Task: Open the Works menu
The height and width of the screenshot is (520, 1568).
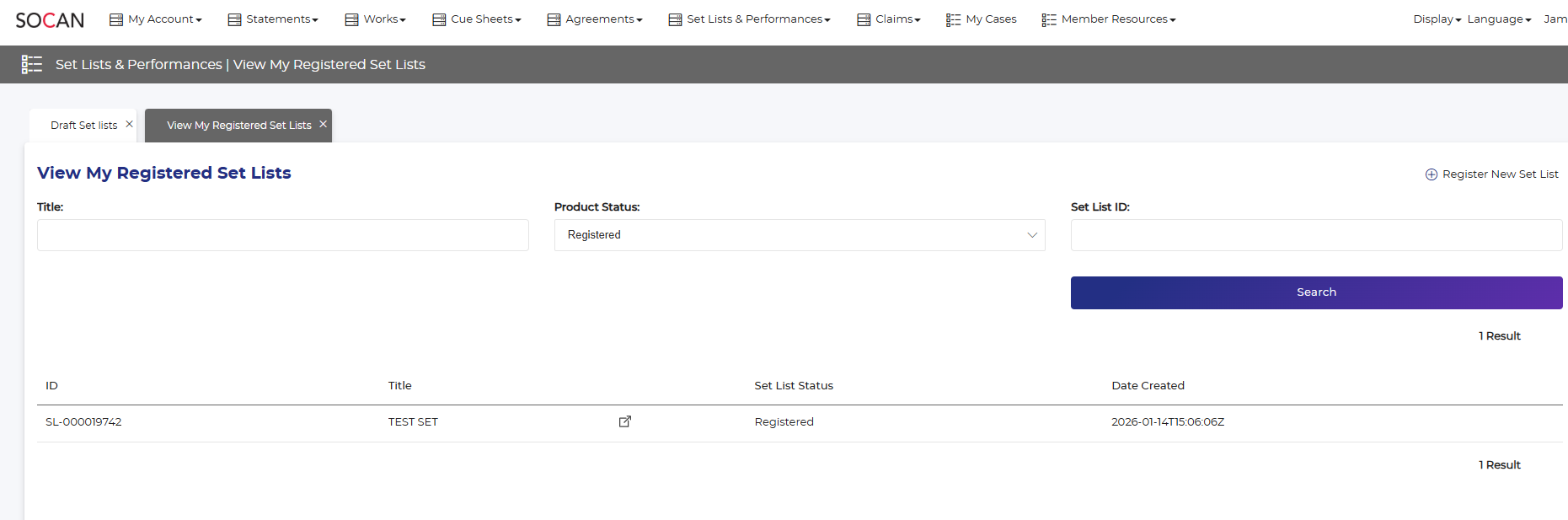Action: point(376,19)
